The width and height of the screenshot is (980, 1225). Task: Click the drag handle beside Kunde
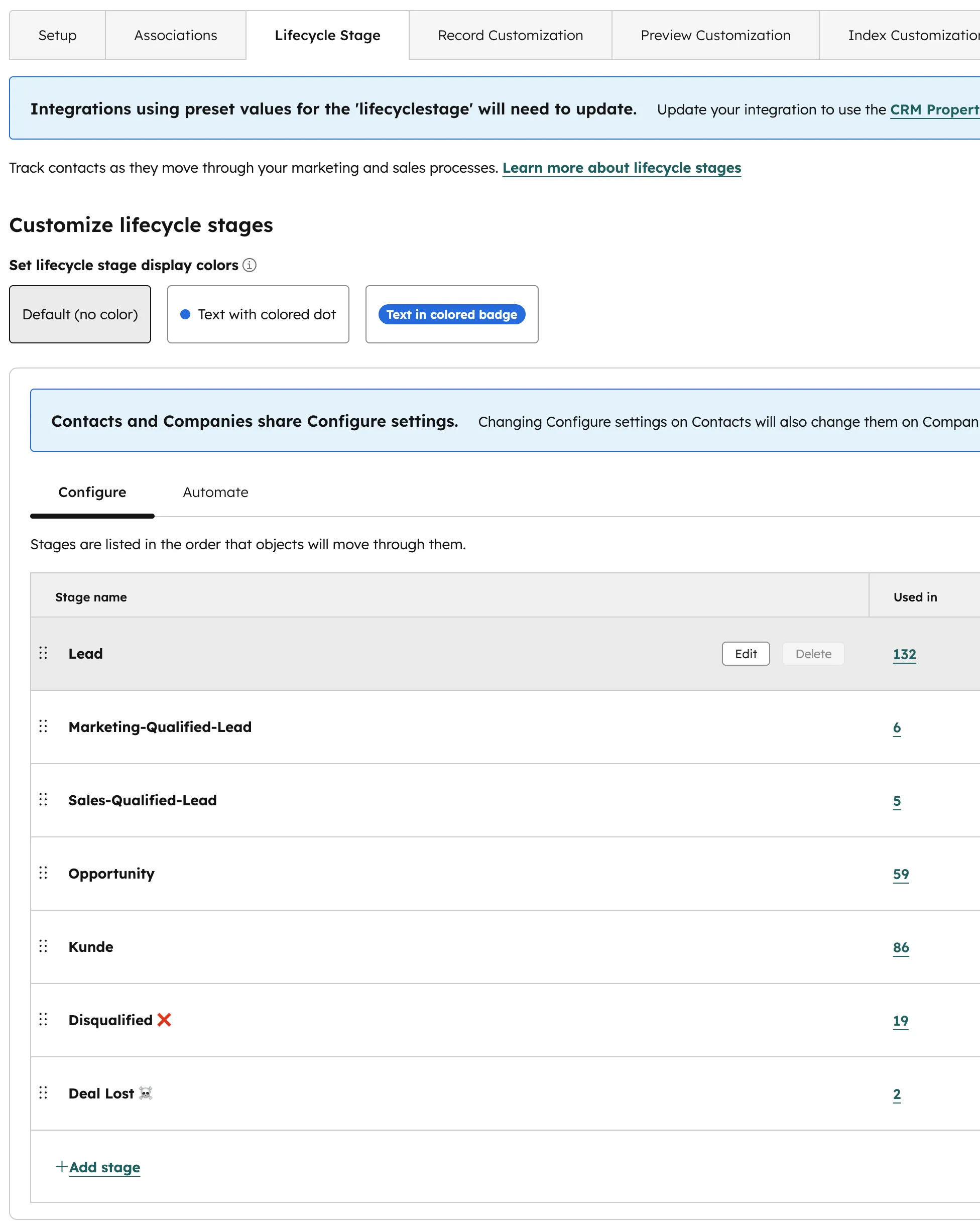tap(43, 946)
